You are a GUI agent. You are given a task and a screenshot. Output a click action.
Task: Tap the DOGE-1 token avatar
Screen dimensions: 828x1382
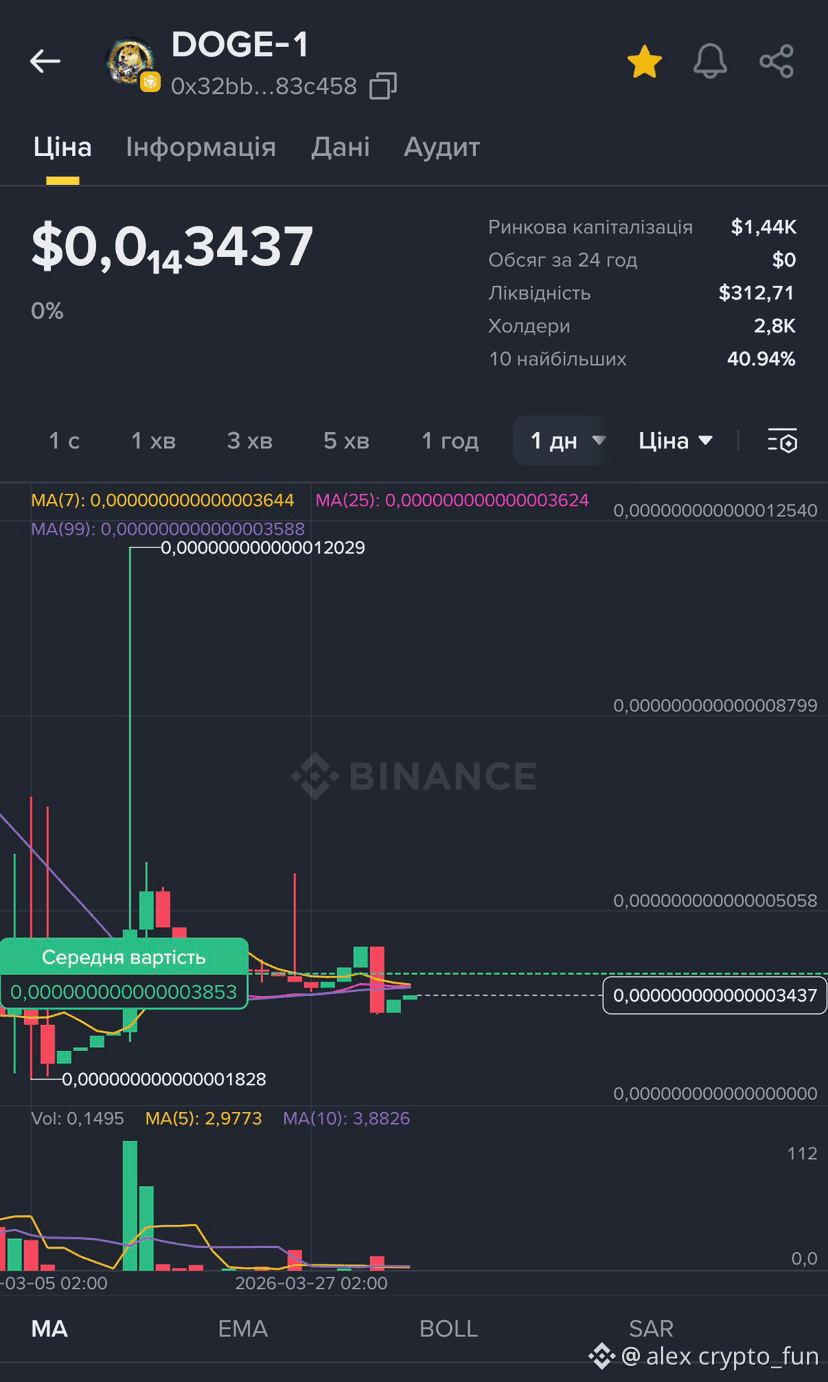[131, 63]
